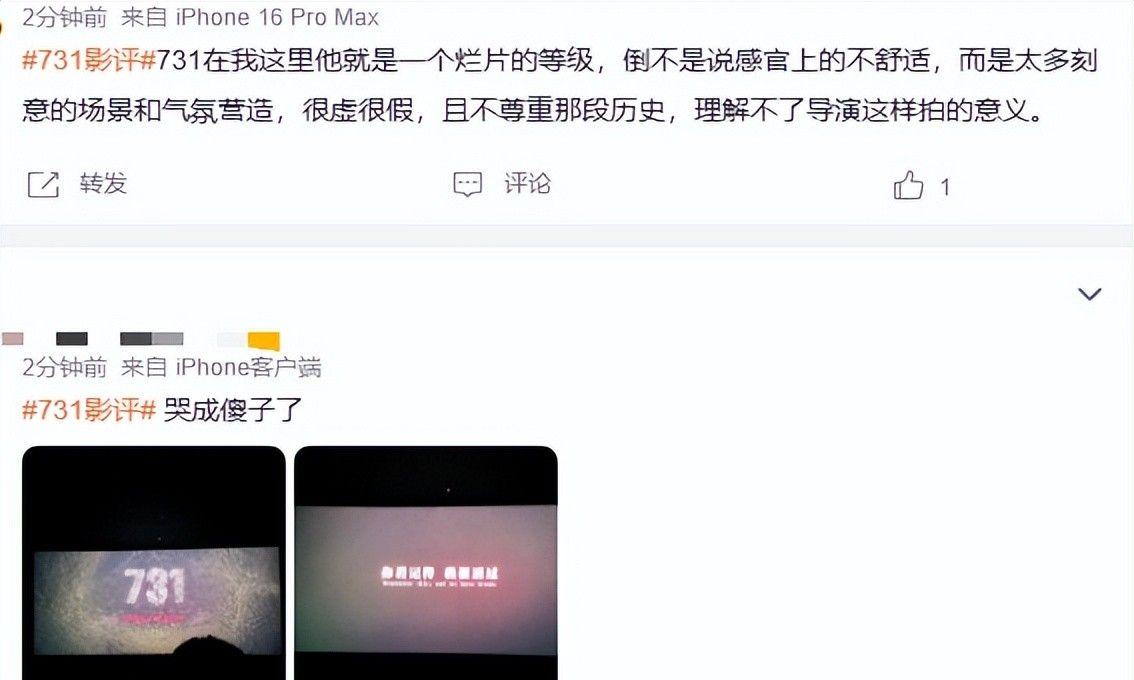Screen dimensions: 1134x680
Task: Click the 2分钟前 timestamp of first post
Action: coord(64,17)
